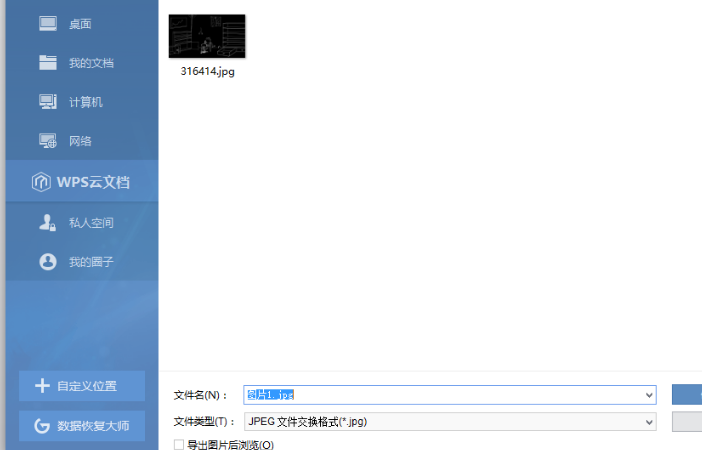Select the 私人空间 private space icon
The width and height of the screenshot is (702, 450).
pos(47,223)
